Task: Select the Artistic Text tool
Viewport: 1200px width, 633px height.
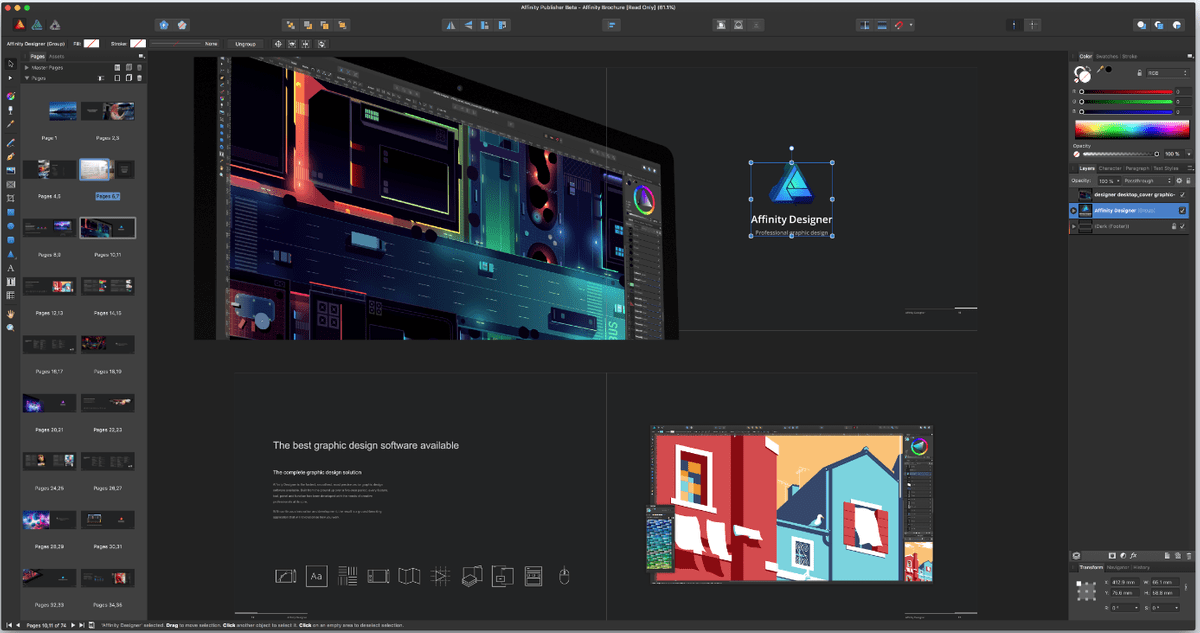Action: 11,268
